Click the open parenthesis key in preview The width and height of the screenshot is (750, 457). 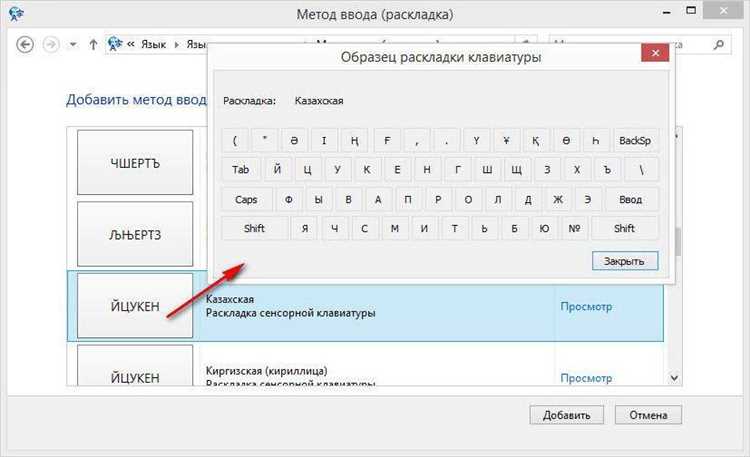(235, 140)
